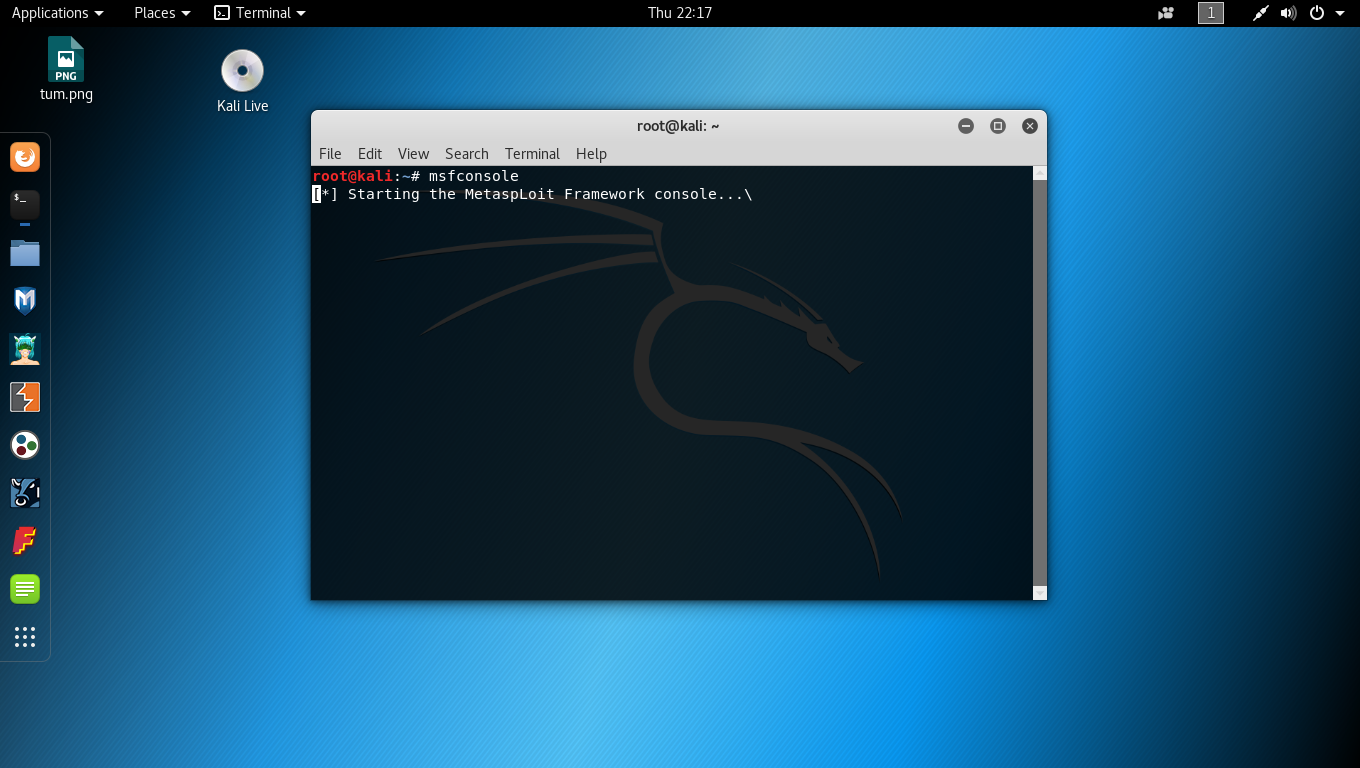Viewport: 1360px width, 768px height.
Task: Open the Terminal menu in window menubar
Action: tap(532, 153)
